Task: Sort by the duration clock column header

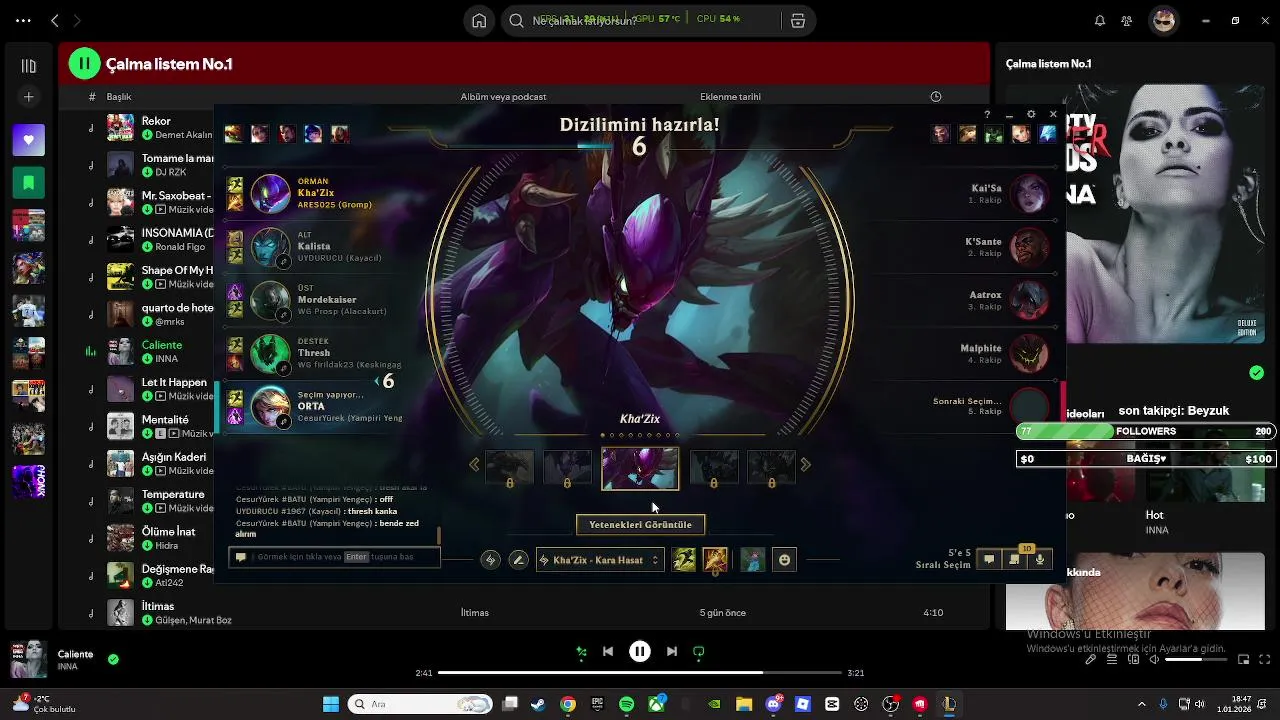Action: (936, 97)
